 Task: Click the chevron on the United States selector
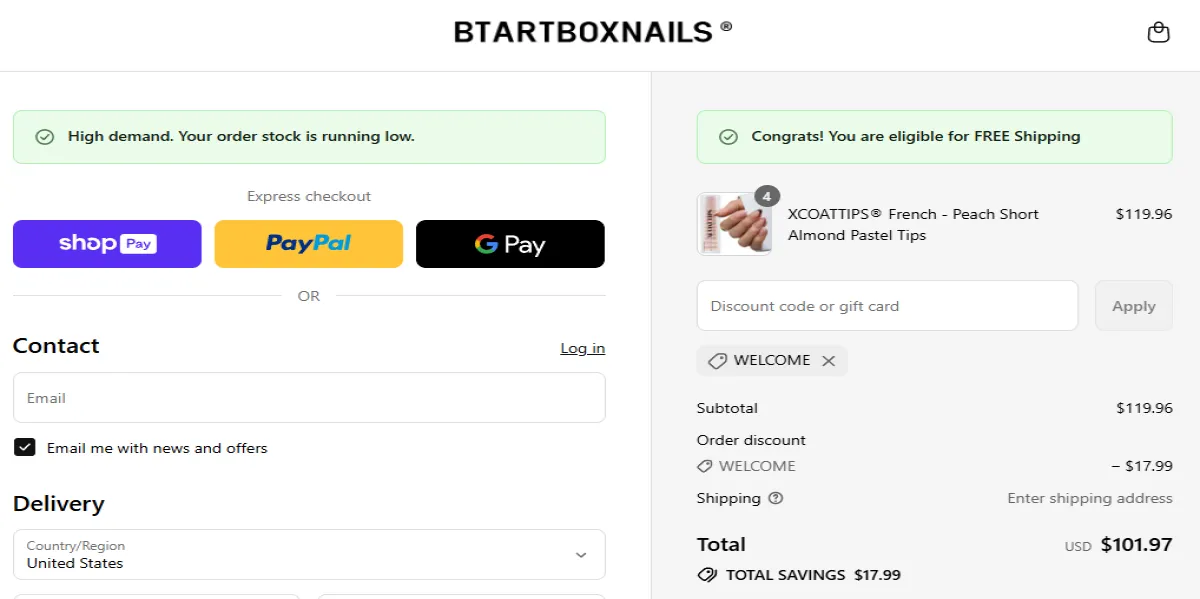(581, 554)
